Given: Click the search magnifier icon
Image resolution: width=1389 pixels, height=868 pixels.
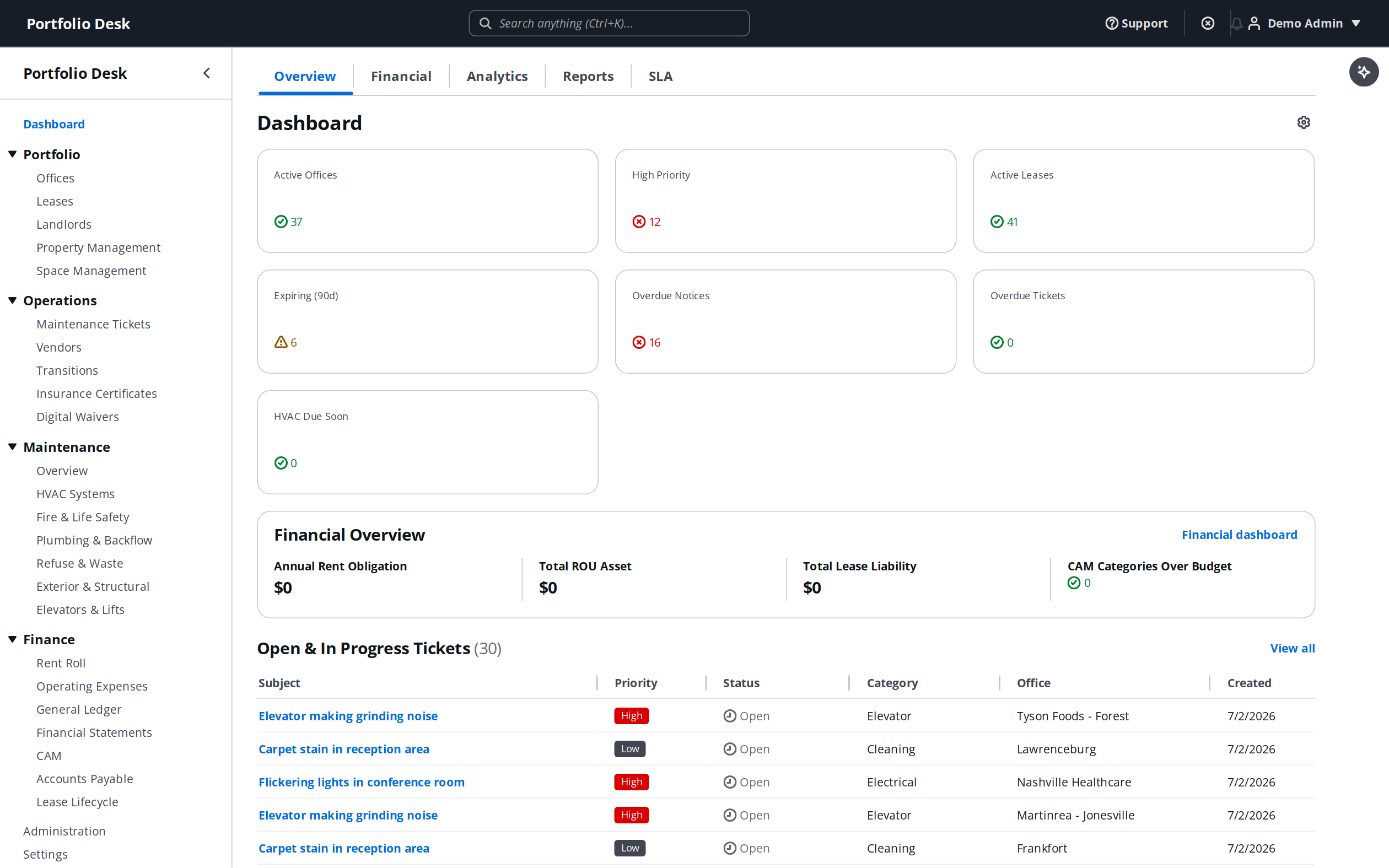Looking at the screenshot, I should pos(486,24).
